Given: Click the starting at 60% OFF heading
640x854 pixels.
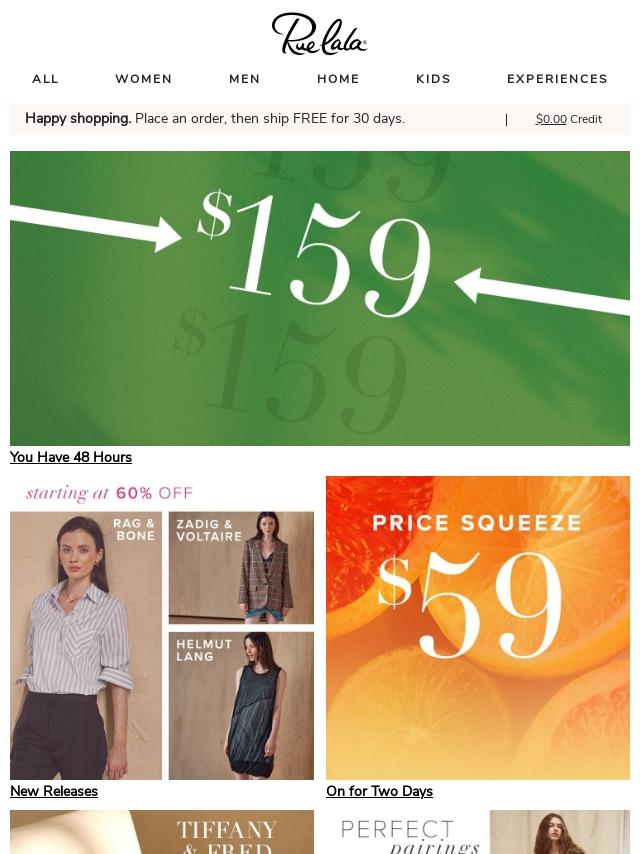Looking at the screenshot, I should [109, 493].
